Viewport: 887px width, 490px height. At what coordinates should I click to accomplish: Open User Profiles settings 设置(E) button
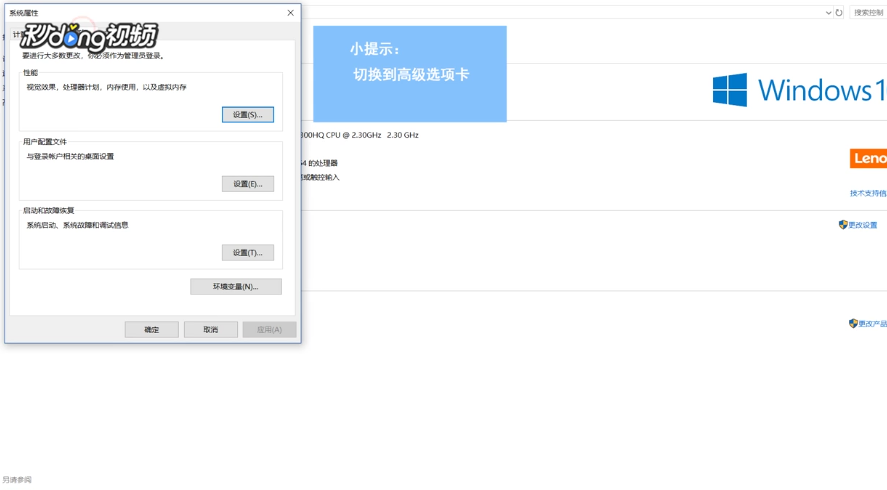pos(248,184)
